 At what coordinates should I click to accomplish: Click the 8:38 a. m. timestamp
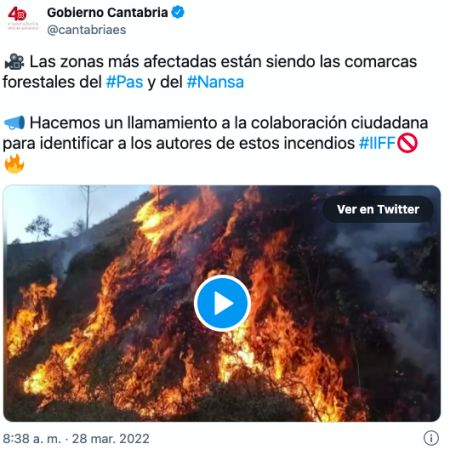pyautogui.click(x=32, y=439)
